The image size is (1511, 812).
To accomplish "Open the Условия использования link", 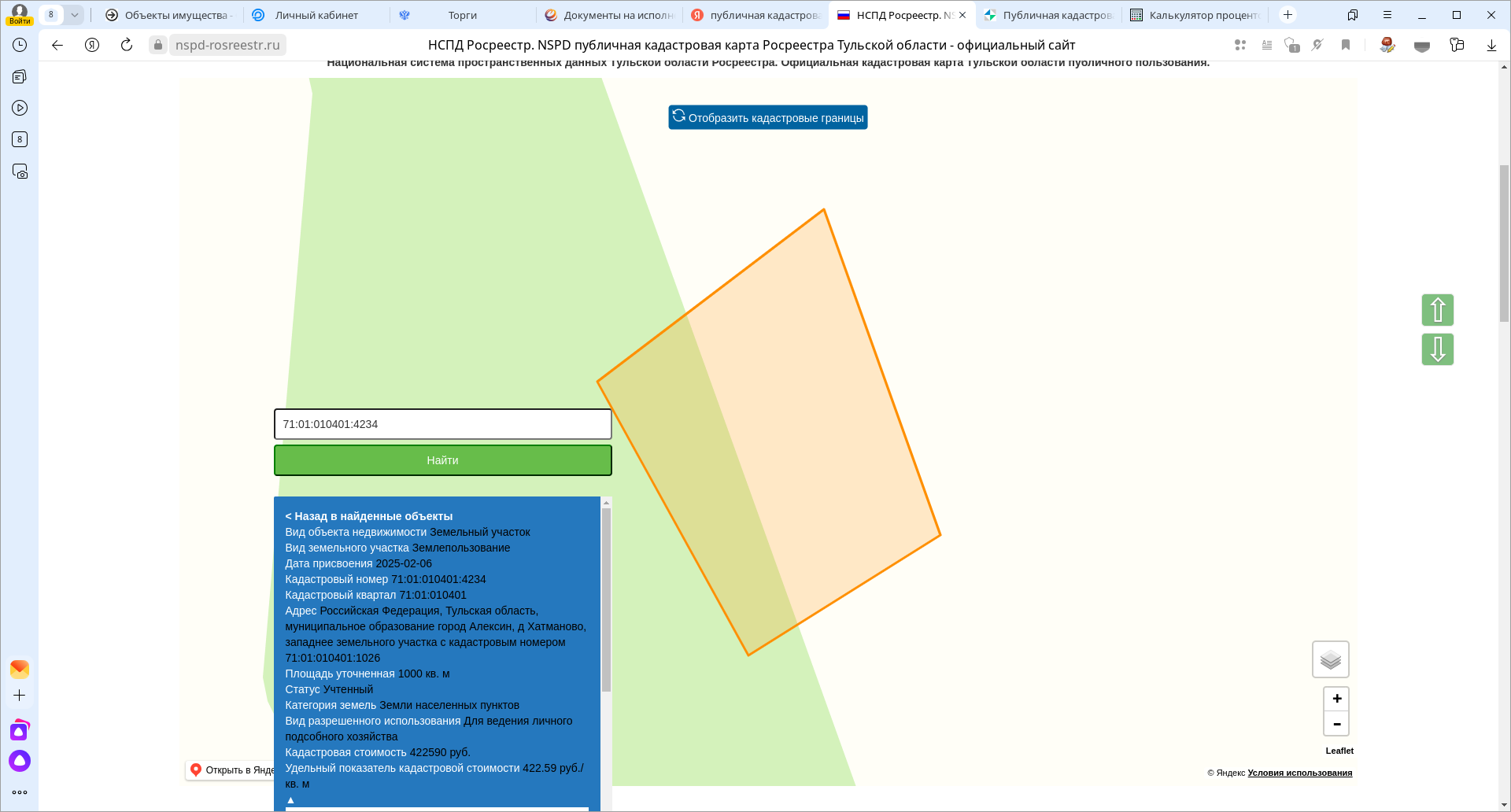I will pyautogui.click(x=1299, y=773).
